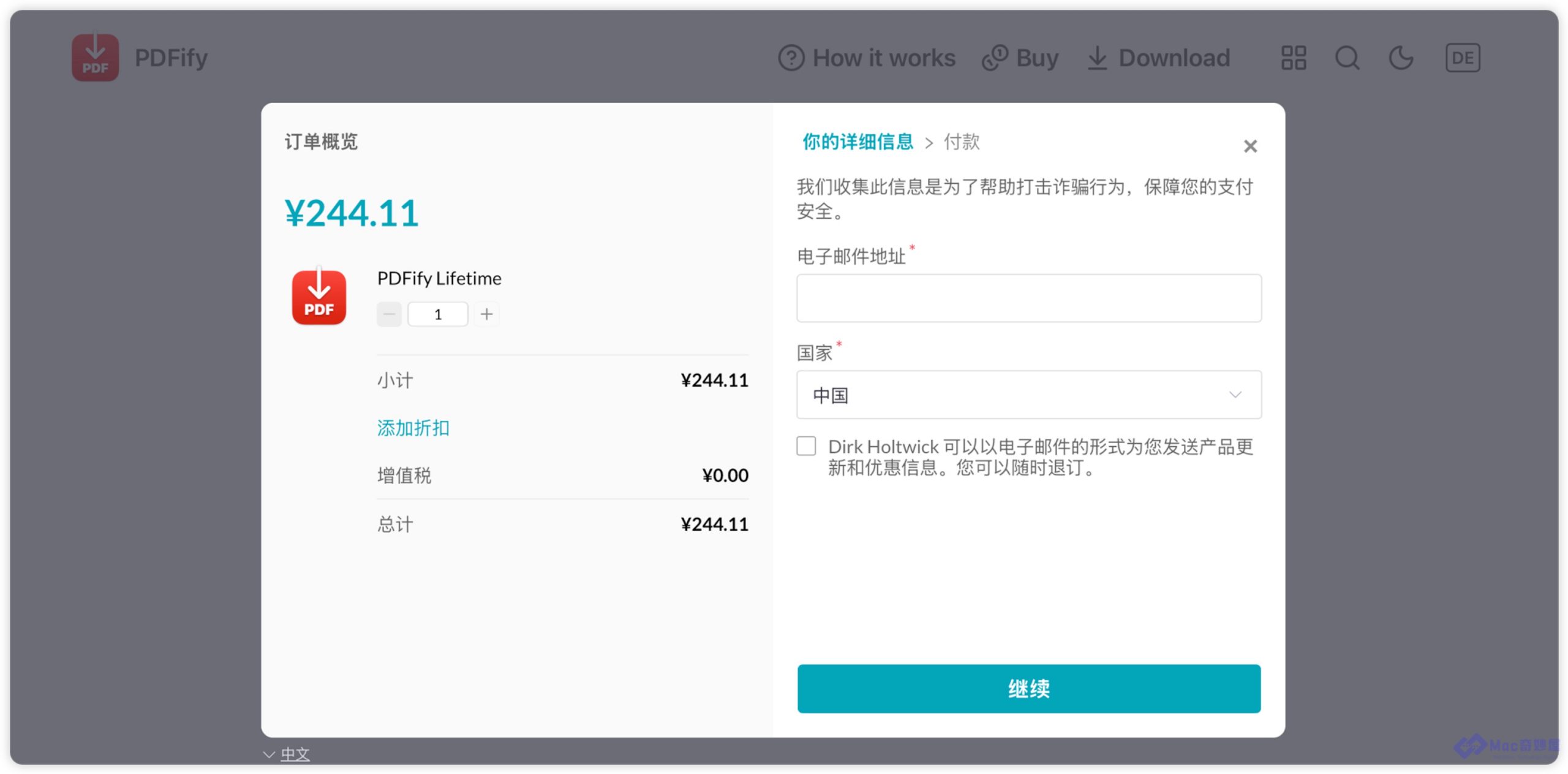Open the grid apps icon in navbar
Screen dimensions: 1568x774
click(x=1293, y=58)
